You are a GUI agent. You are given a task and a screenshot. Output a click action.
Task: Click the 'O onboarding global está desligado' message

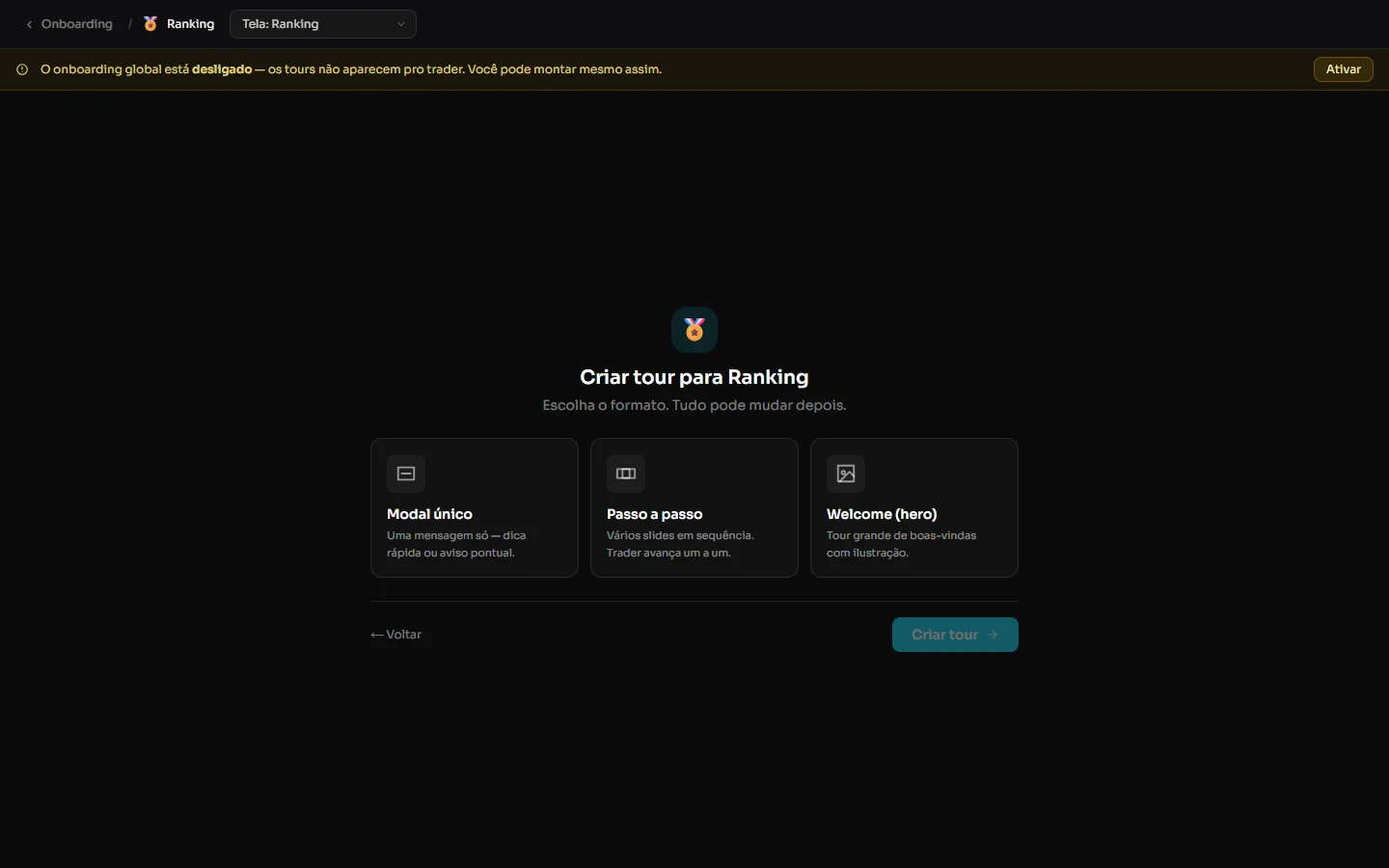click(351, 69)
